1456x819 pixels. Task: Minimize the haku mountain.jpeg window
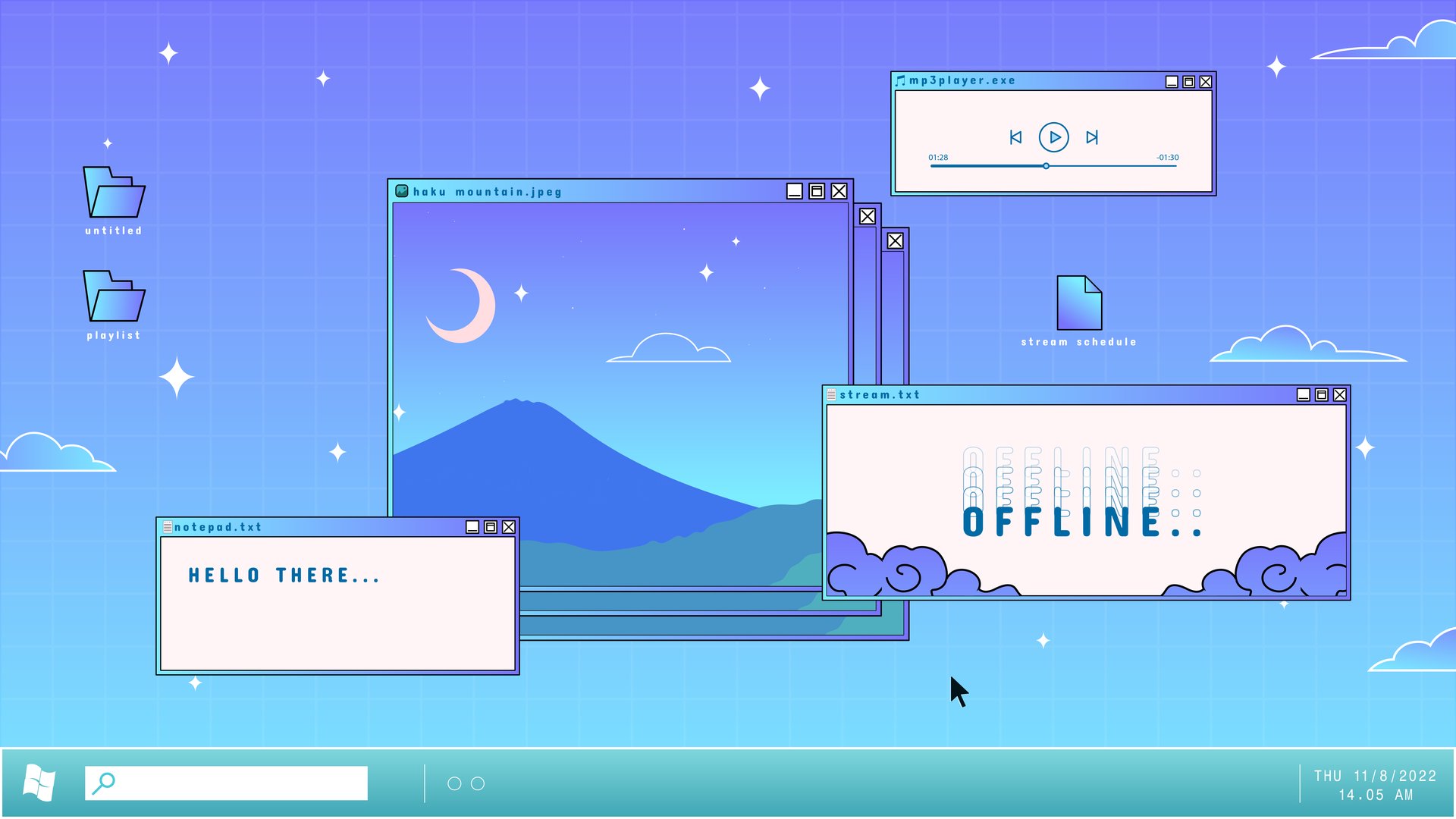point(794,191)
